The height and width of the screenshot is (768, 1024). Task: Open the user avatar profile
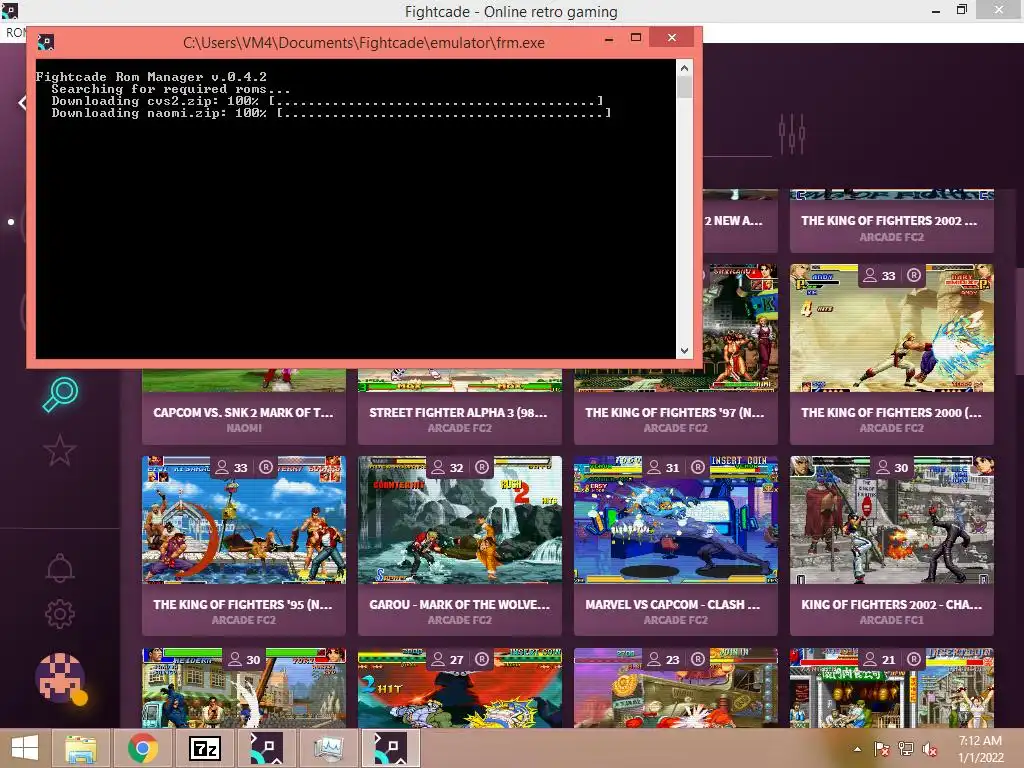(x=61, y=679)
